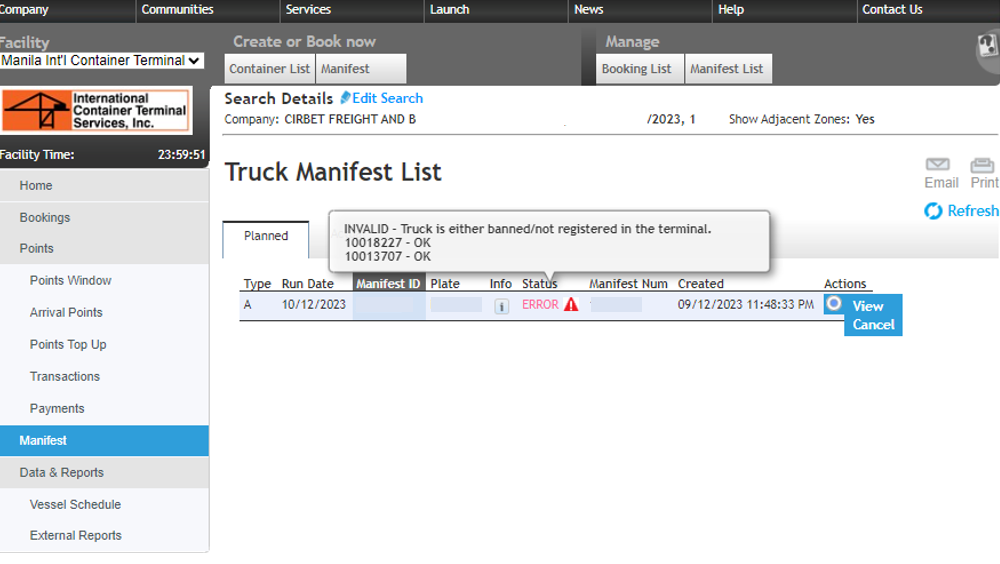Sort by Manifest ID column header
This screenshot has height=564, width=1000.
(x=388, y=284)
